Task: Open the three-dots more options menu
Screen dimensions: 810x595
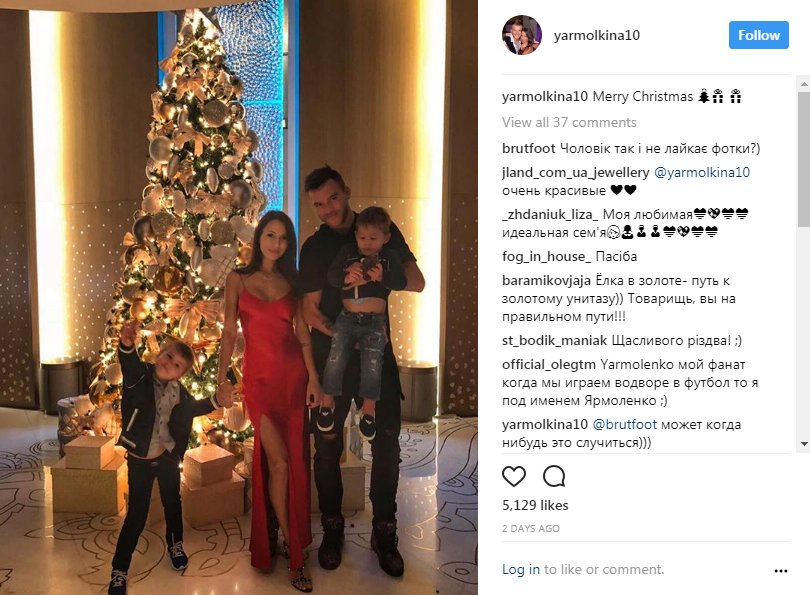Action: coord(781,571)
